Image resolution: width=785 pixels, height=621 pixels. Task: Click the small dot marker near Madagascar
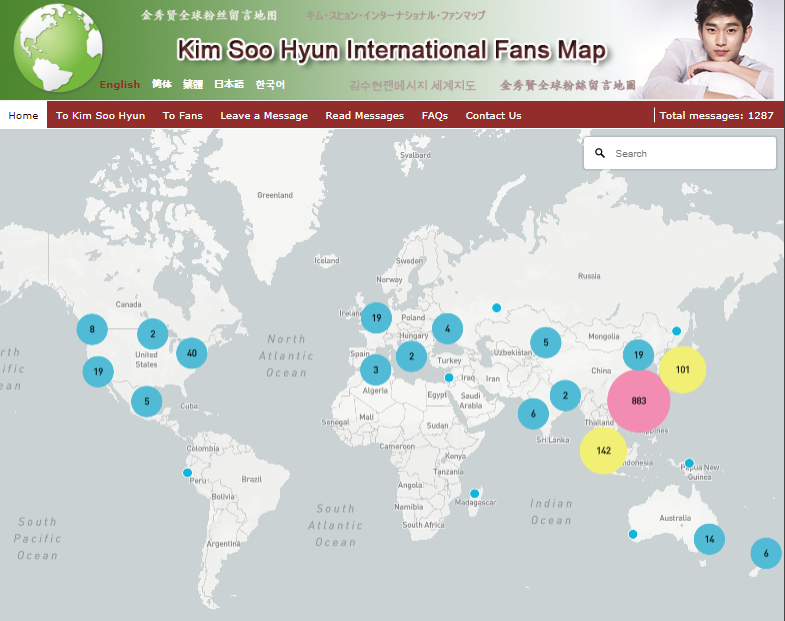[475, 494]
